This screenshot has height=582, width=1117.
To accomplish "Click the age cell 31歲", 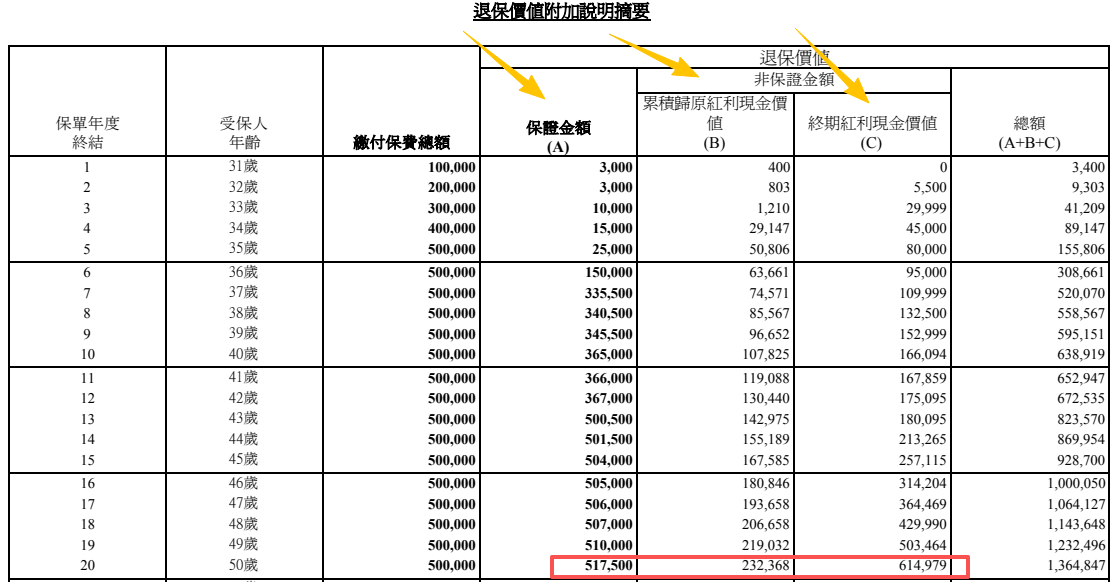I will click(x=244, y=167).
